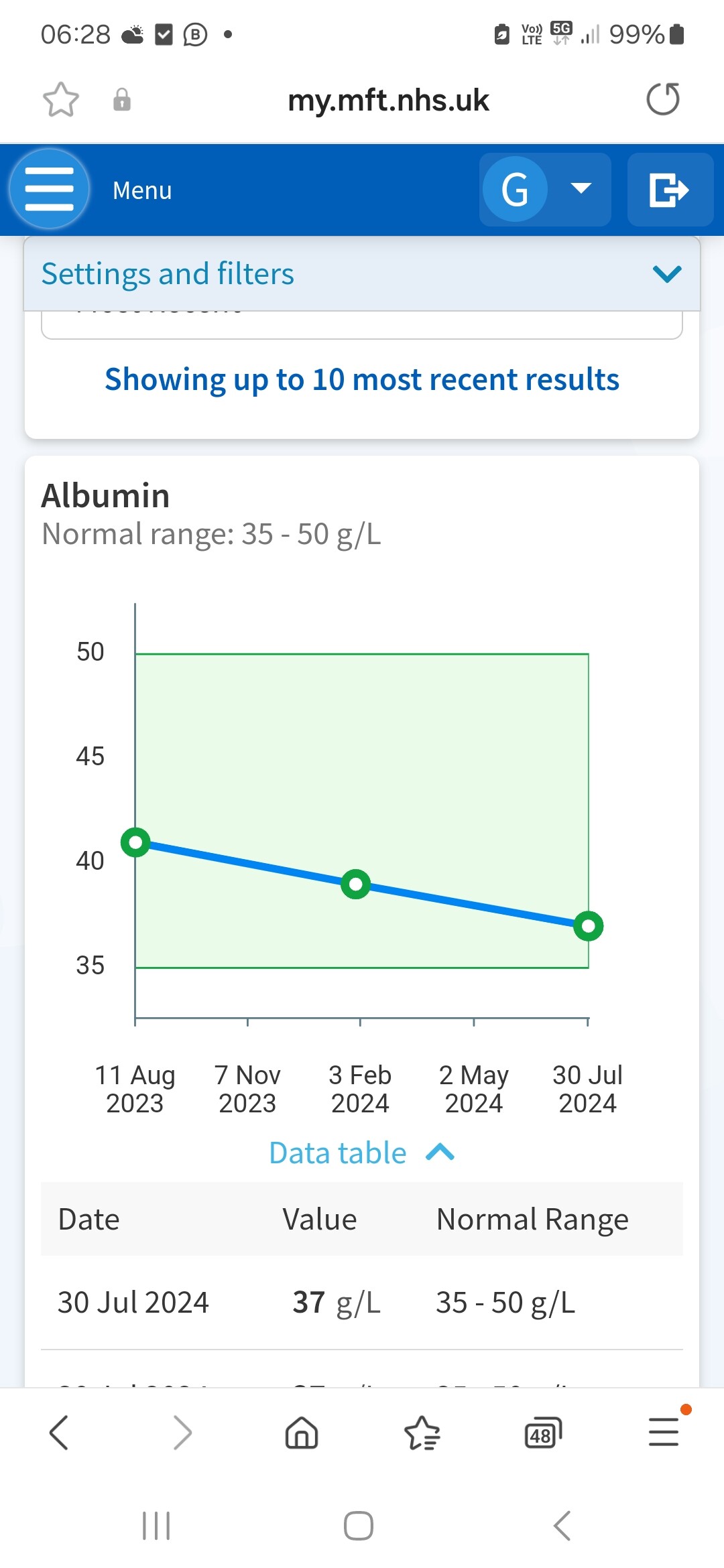Open browser hamburger options menu
Screen dimensions: 724x1568
(664, 1431)
